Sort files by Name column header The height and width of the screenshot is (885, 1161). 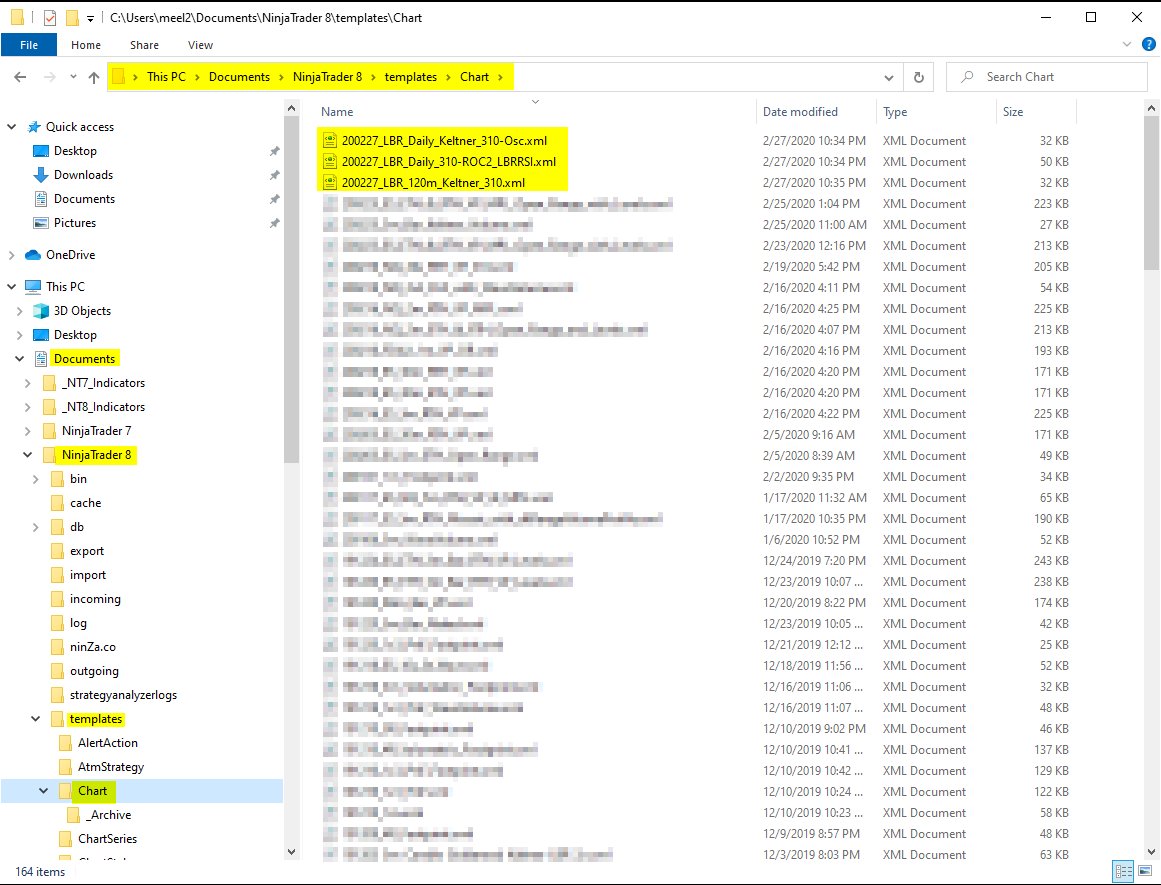[337, 112]
